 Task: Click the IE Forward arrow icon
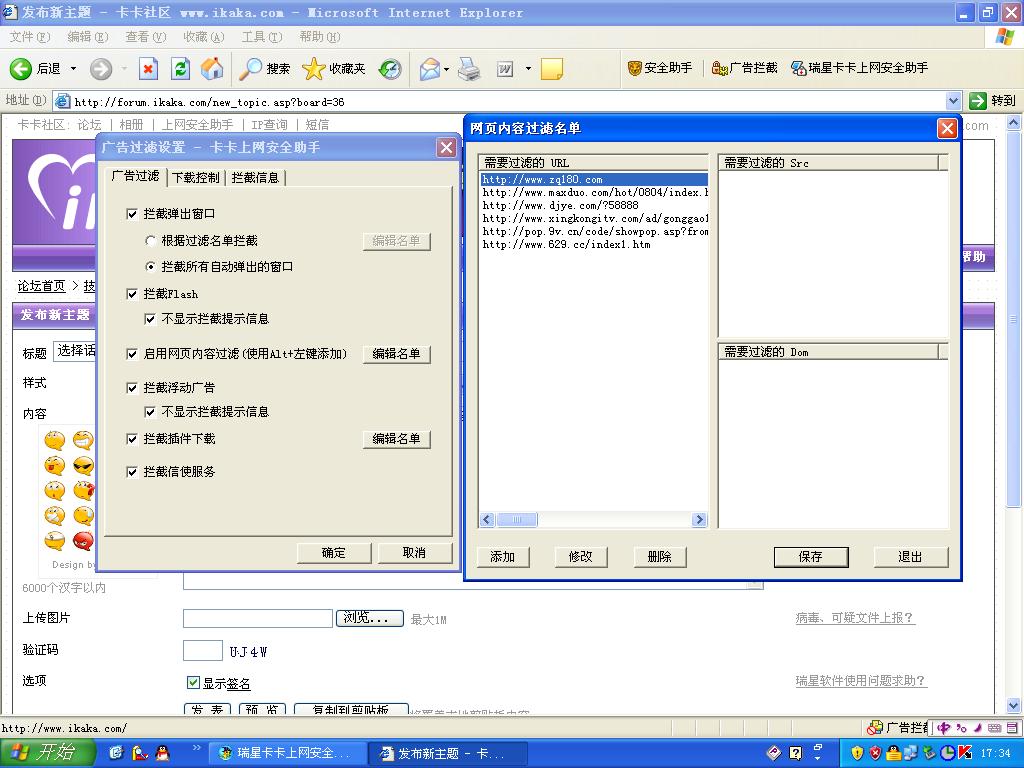[101, 69]
